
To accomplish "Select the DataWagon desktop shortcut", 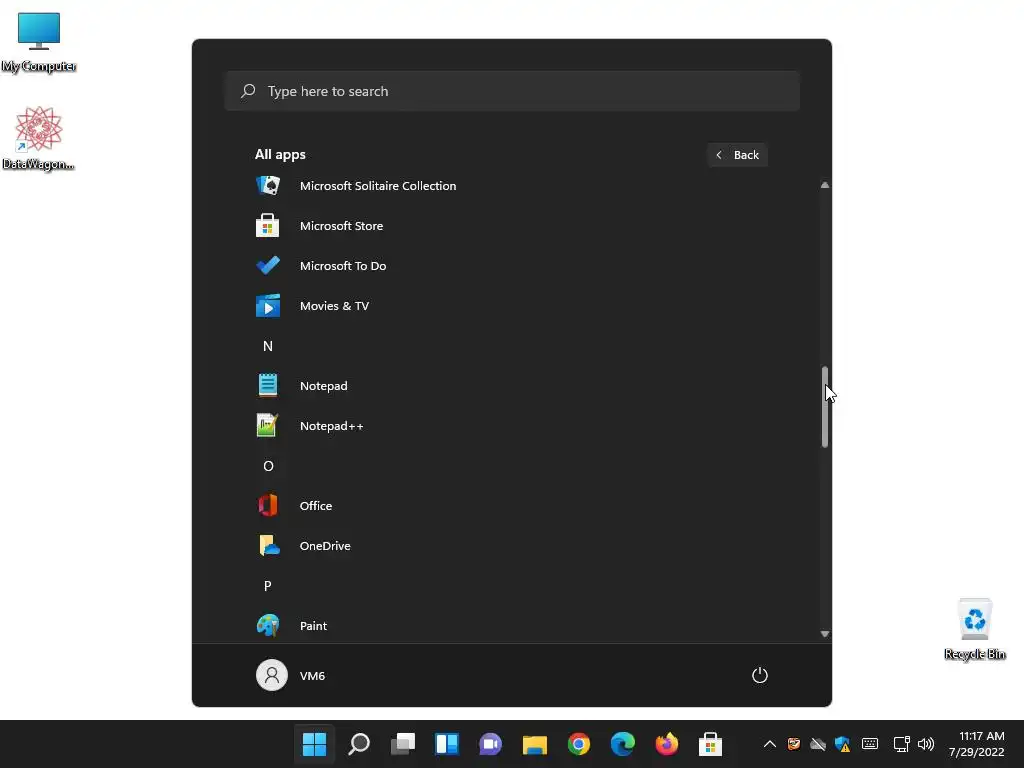I will pyautogui.click(x=39, y=139).
